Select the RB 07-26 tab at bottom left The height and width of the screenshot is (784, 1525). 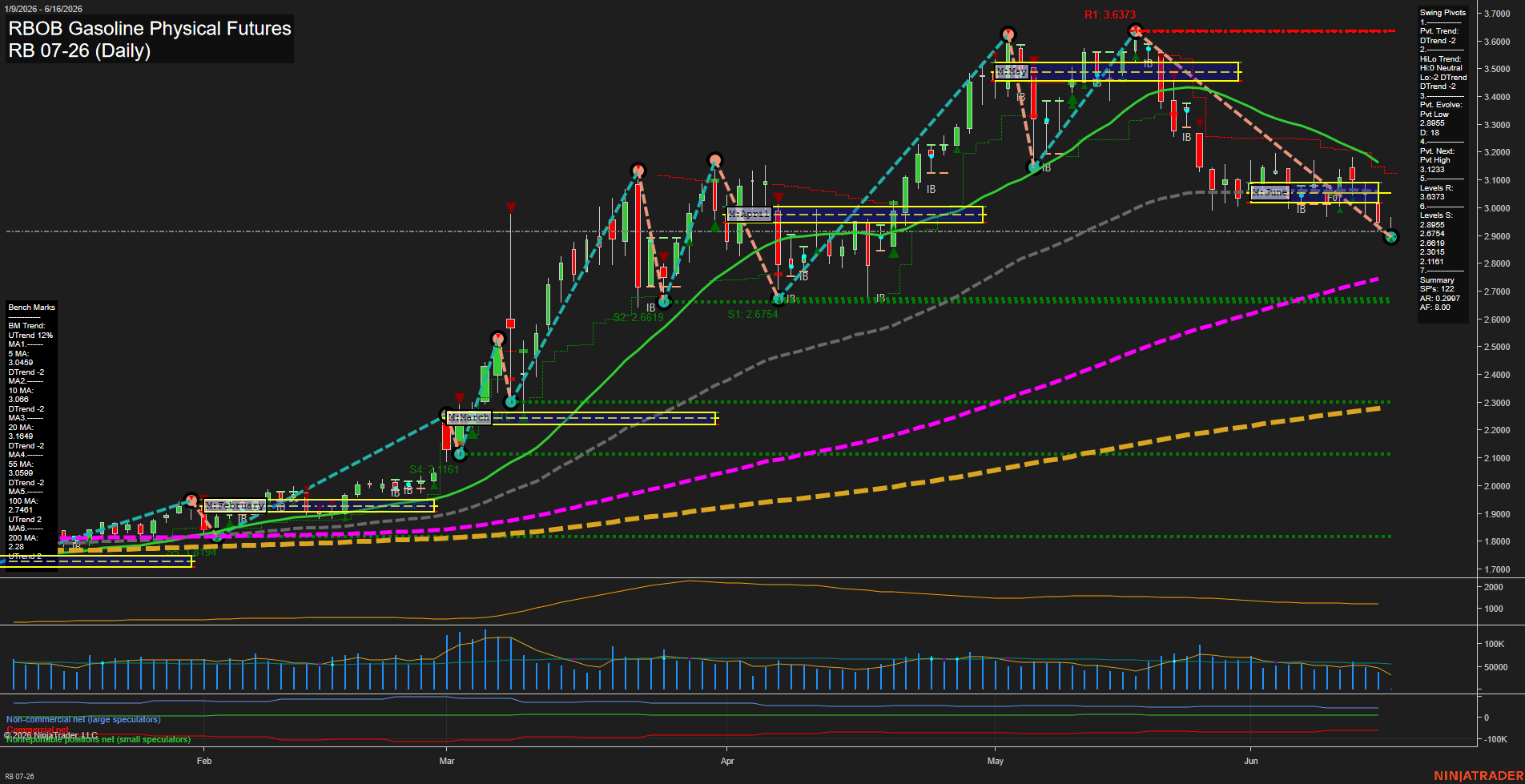coord(19,777)
